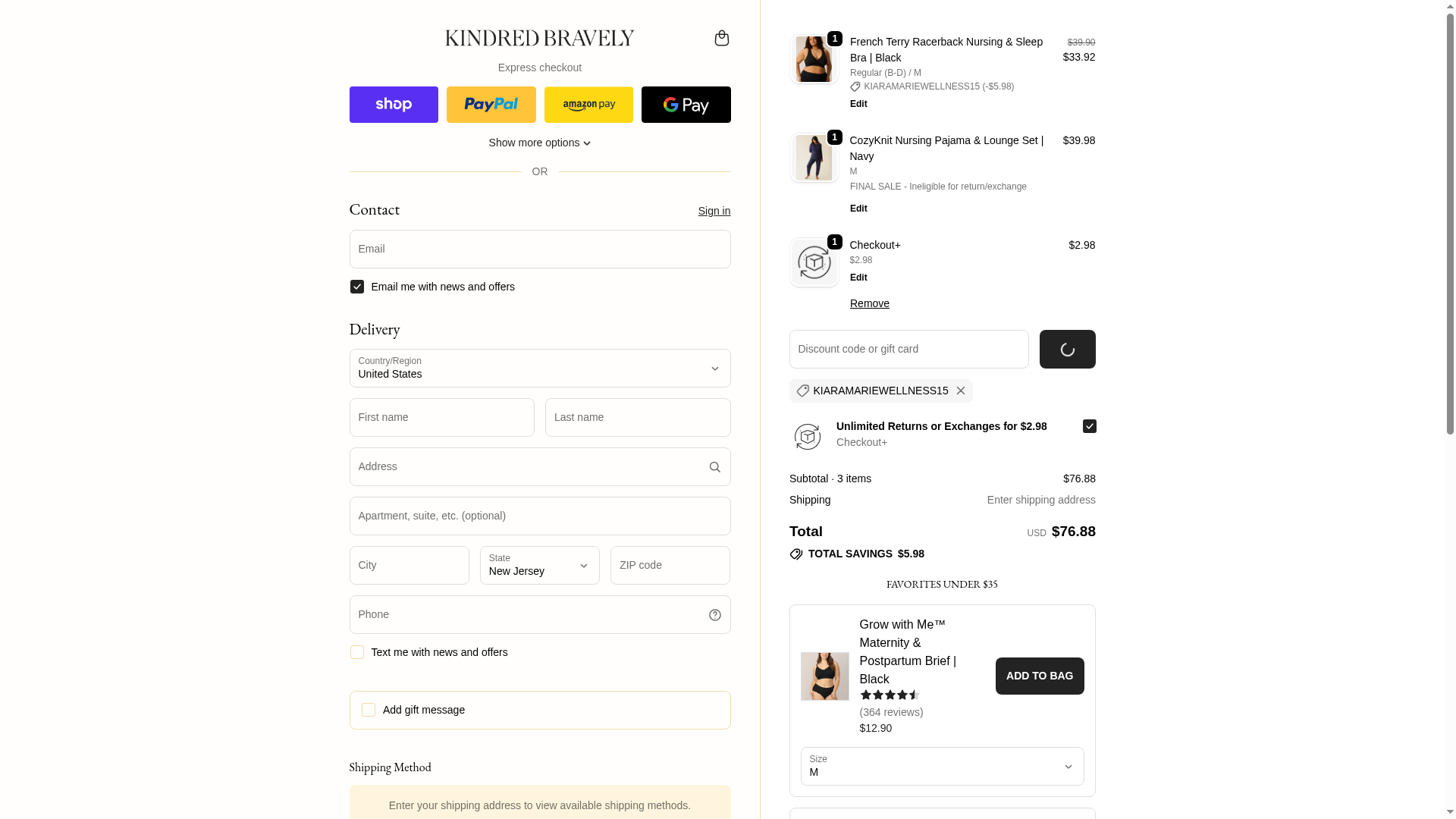Open the CozyKnit Nursing Pajama thumbnail
Screen dimensions: 1456x819
pyautogui.click(x=814, y=158)
